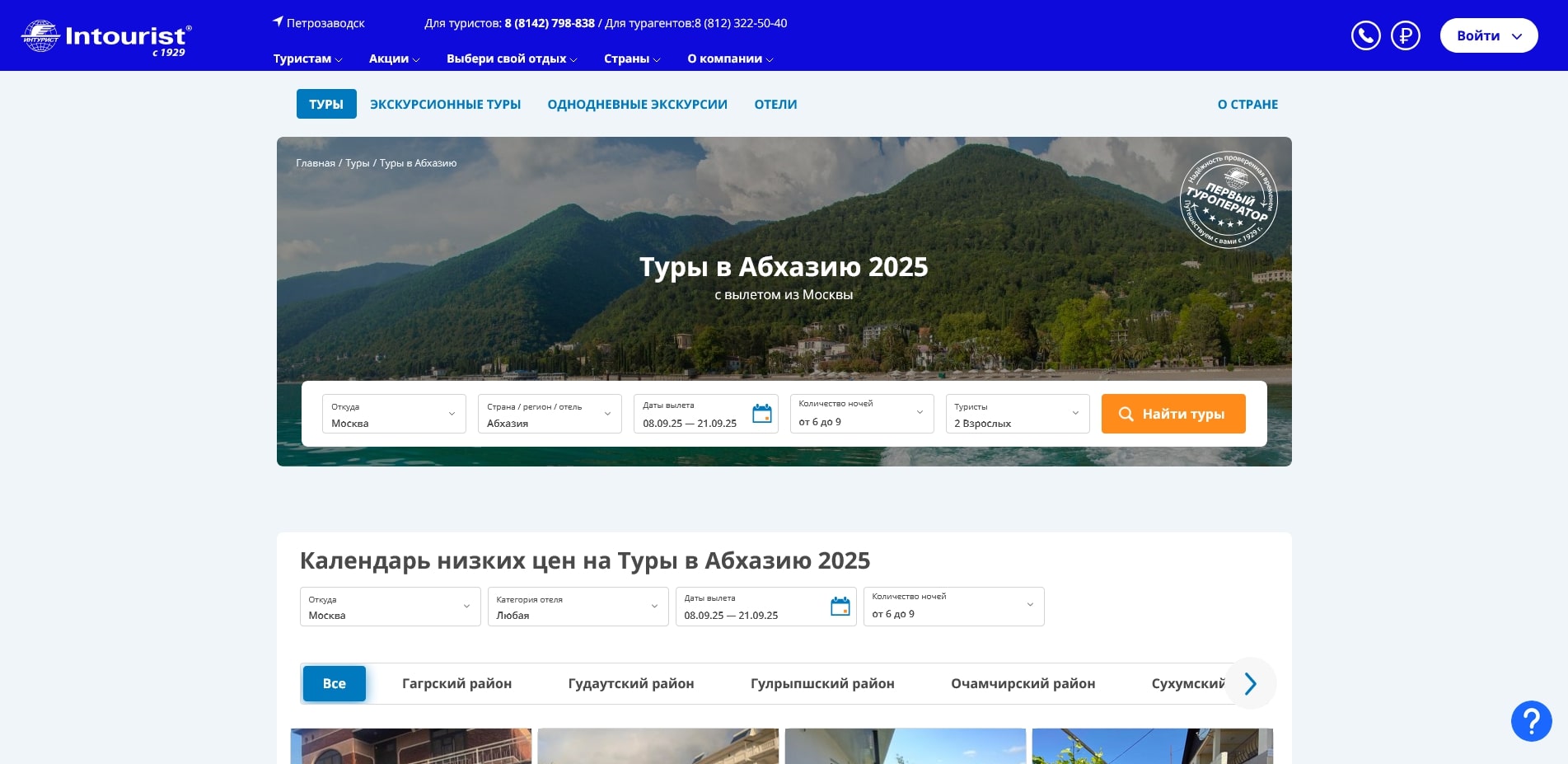Click the Войти button
The image size is (1568, 764).
pos(1488,35)
